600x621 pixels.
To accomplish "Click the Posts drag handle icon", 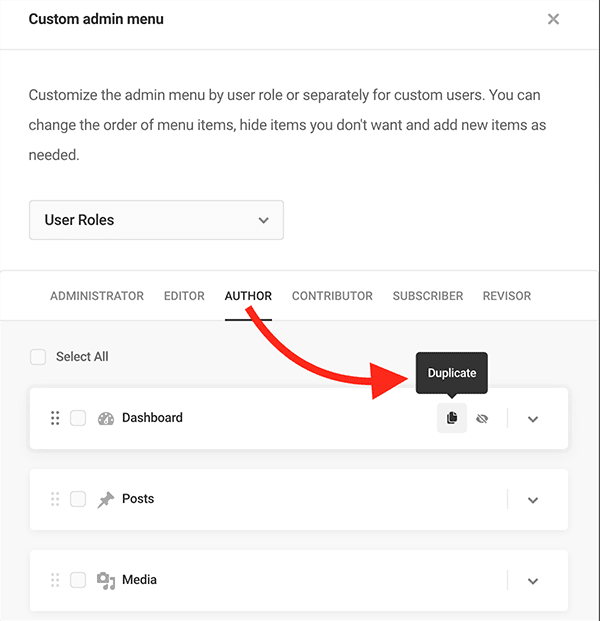I will pos(55,499).
